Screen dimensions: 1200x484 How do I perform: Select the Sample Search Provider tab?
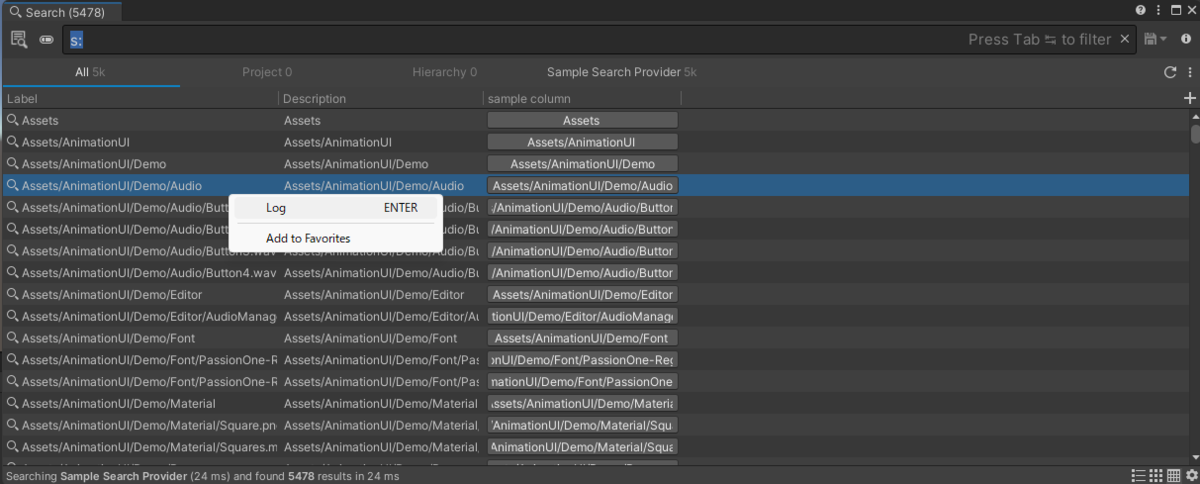click(x=622, y=72)
